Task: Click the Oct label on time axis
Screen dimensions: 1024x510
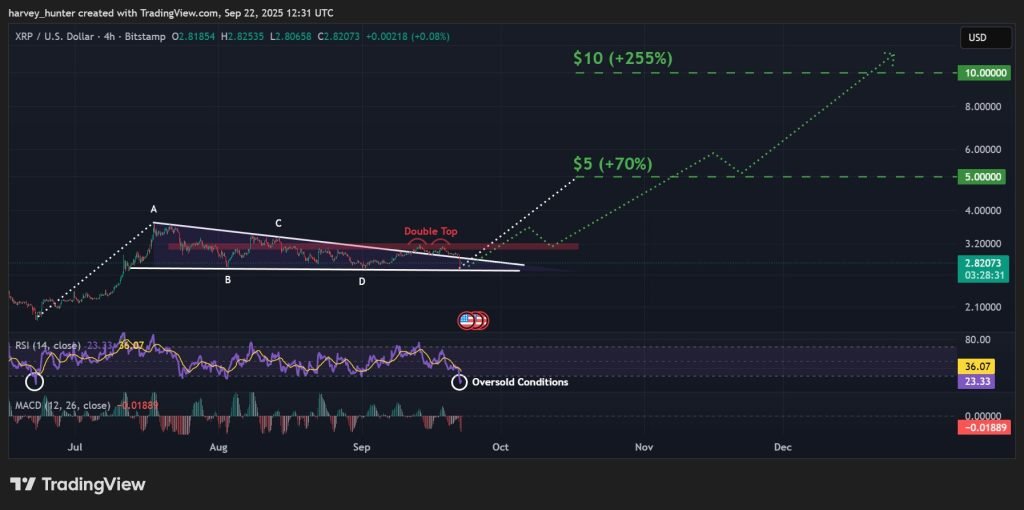Action: point(500,447)
